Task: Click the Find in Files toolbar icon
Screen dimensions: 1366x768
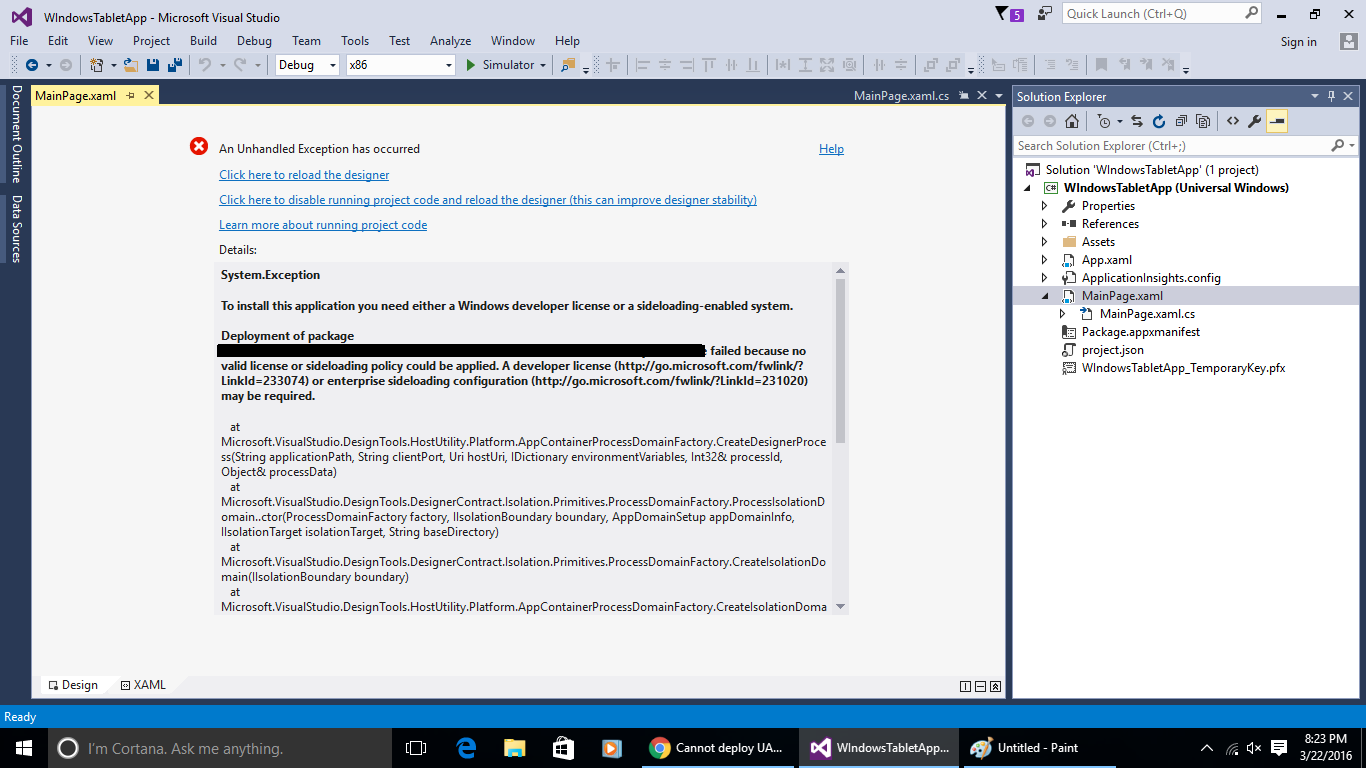Action: pos(568,65)
